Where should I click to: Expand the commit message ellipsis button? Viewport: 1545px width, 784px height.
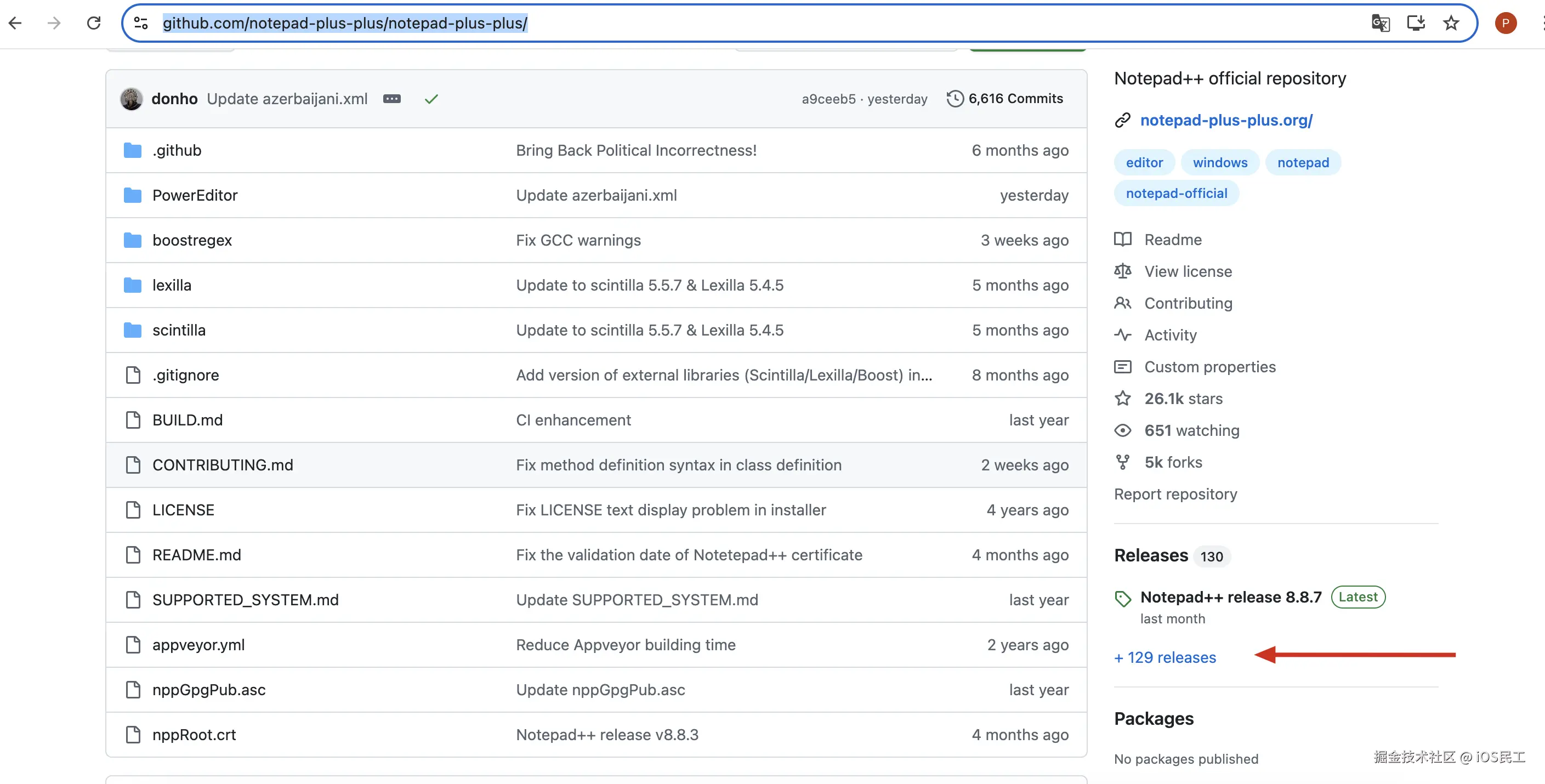391,98
